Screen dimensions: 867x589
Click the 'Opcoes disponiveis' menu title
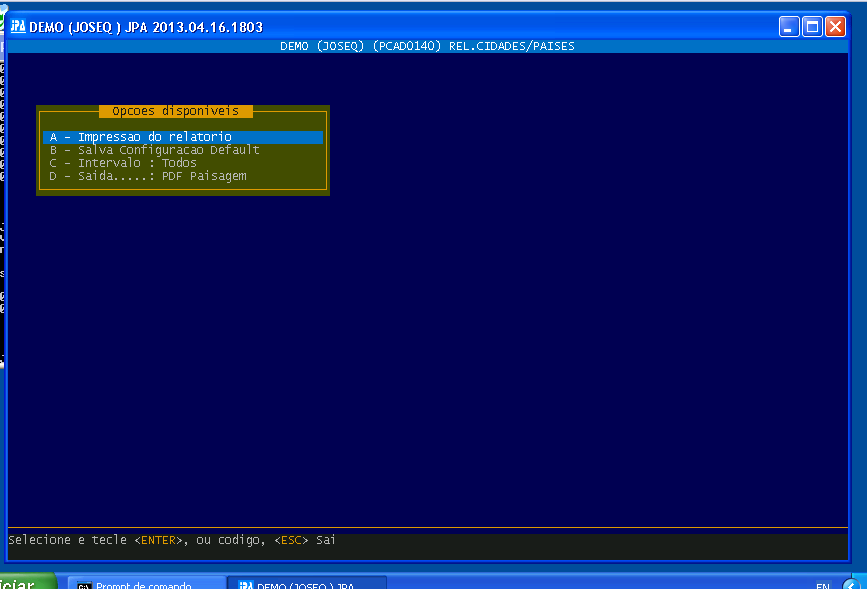click(176, 111)
